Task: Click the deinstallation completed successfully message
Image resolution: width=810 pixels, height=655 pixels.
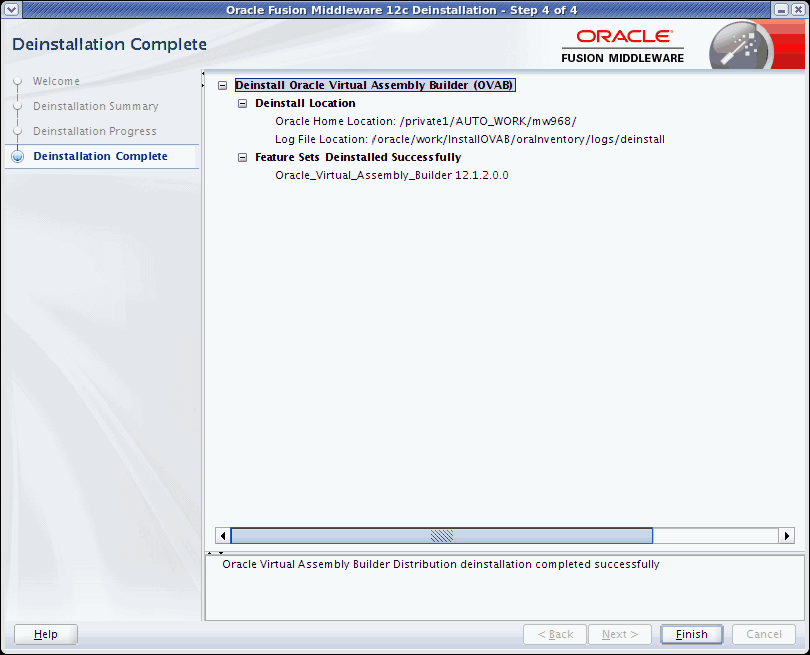Action: [x=441, y=564]
